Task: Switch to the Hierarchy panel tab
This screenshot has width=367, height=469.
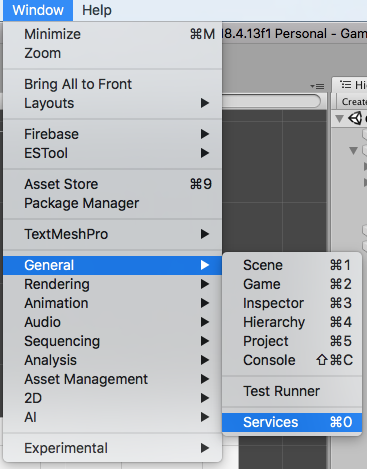Action: point(350,85)
